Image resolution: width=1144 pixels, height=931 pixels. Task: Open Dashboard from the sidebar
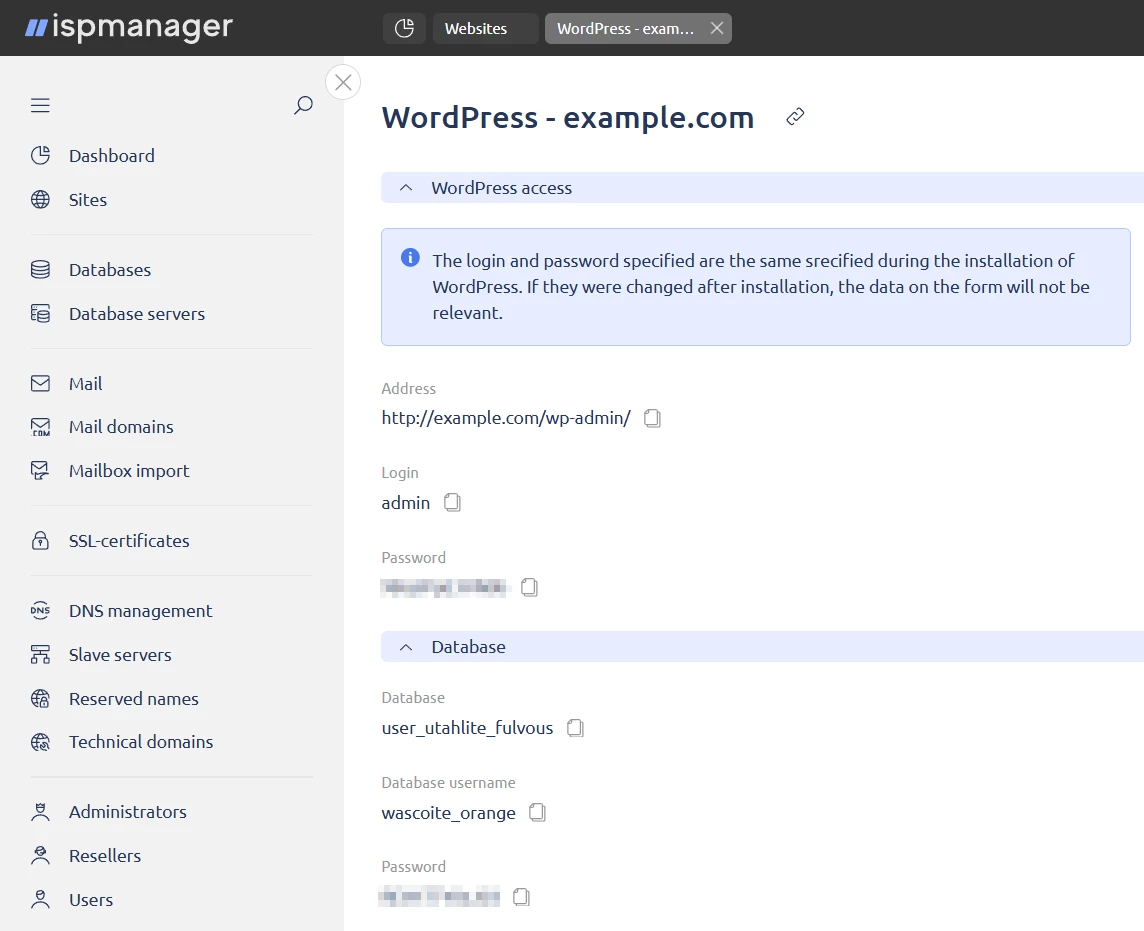coord(112,155)
